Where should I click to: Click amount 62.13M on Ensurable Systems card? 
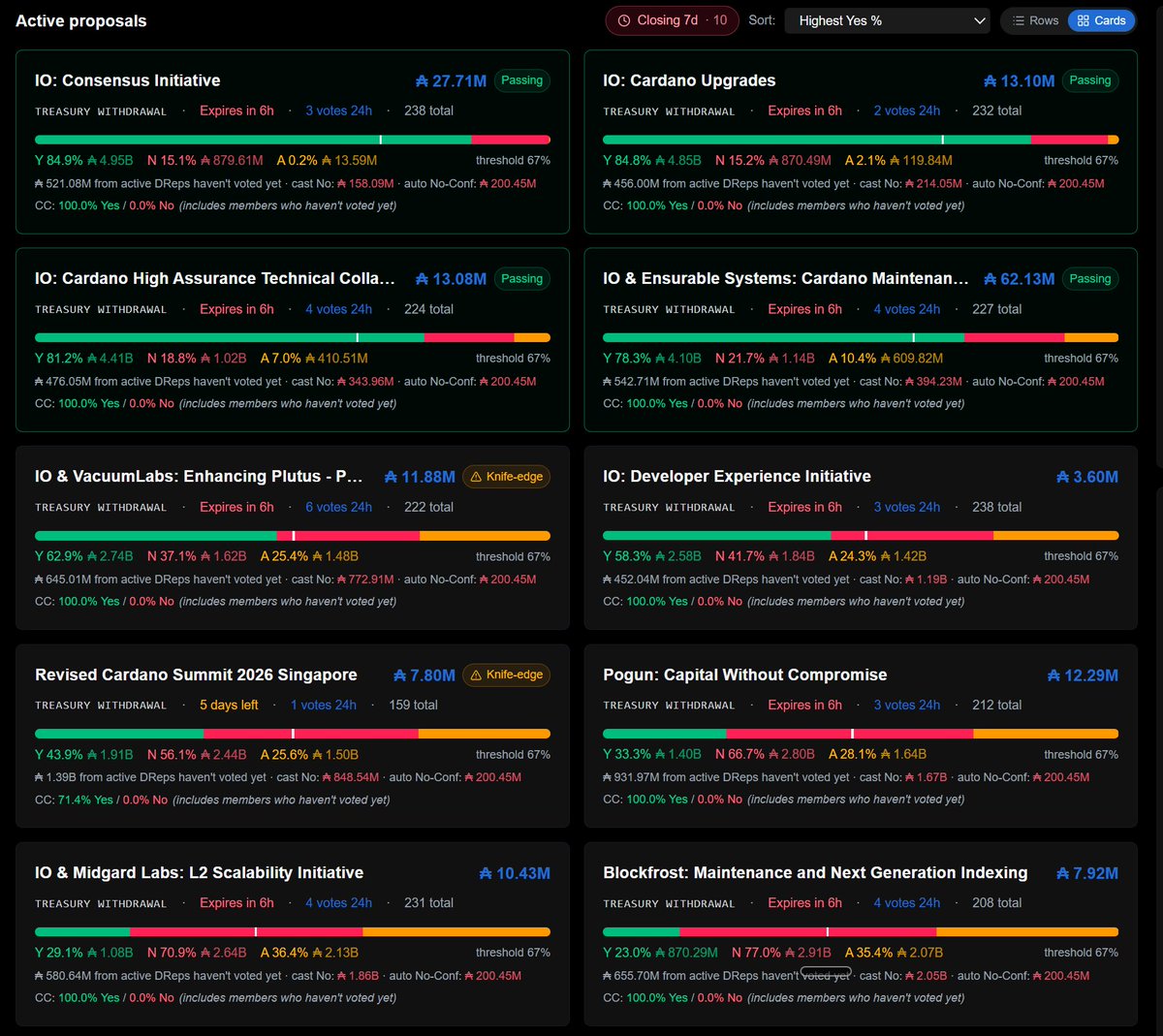click(x=1019, y=279)
